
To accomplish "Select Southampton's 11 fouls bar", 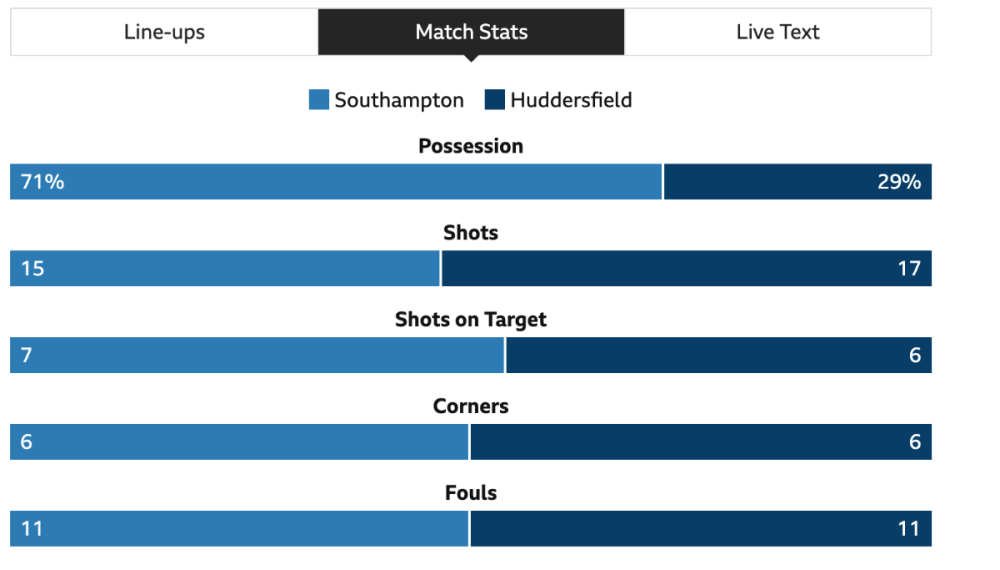I will coord(239,529).
